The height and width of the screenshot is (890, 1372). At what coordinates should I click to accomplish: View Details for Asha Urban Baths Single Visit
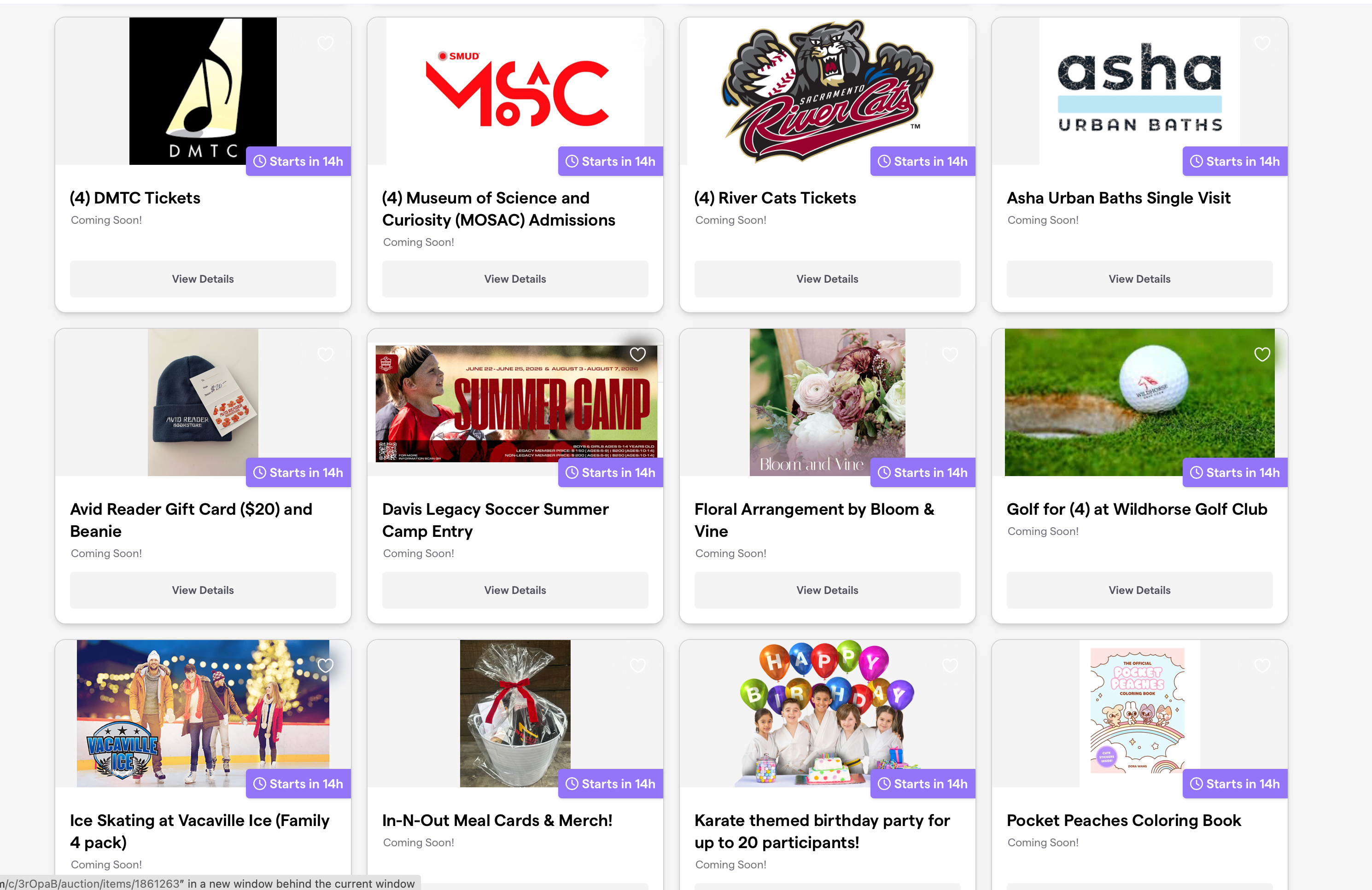click(1140, 279)
